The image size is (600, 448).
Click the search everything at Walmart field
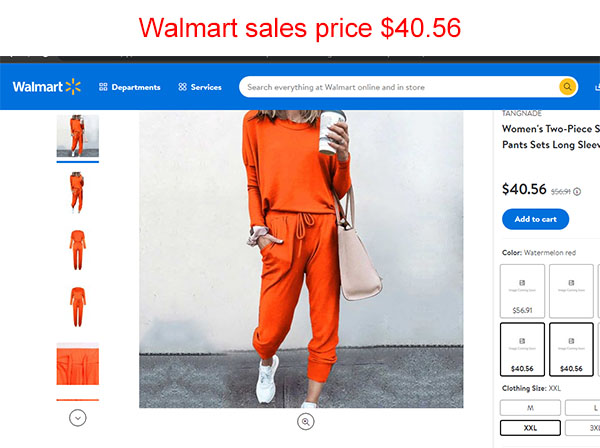pos(398,87)
